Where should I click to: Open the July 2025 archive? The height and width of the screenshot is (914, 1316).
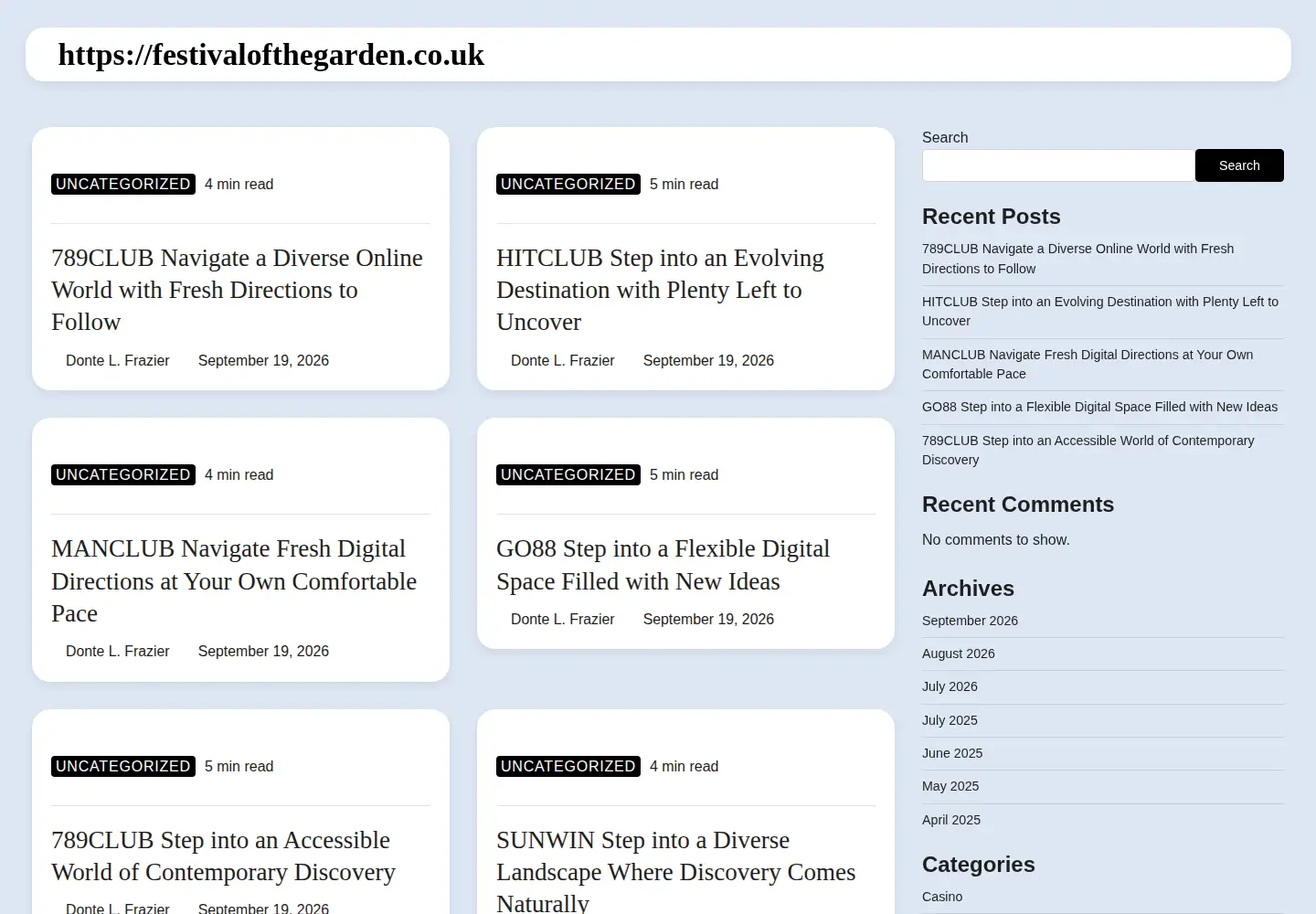[x=950, y=720]
